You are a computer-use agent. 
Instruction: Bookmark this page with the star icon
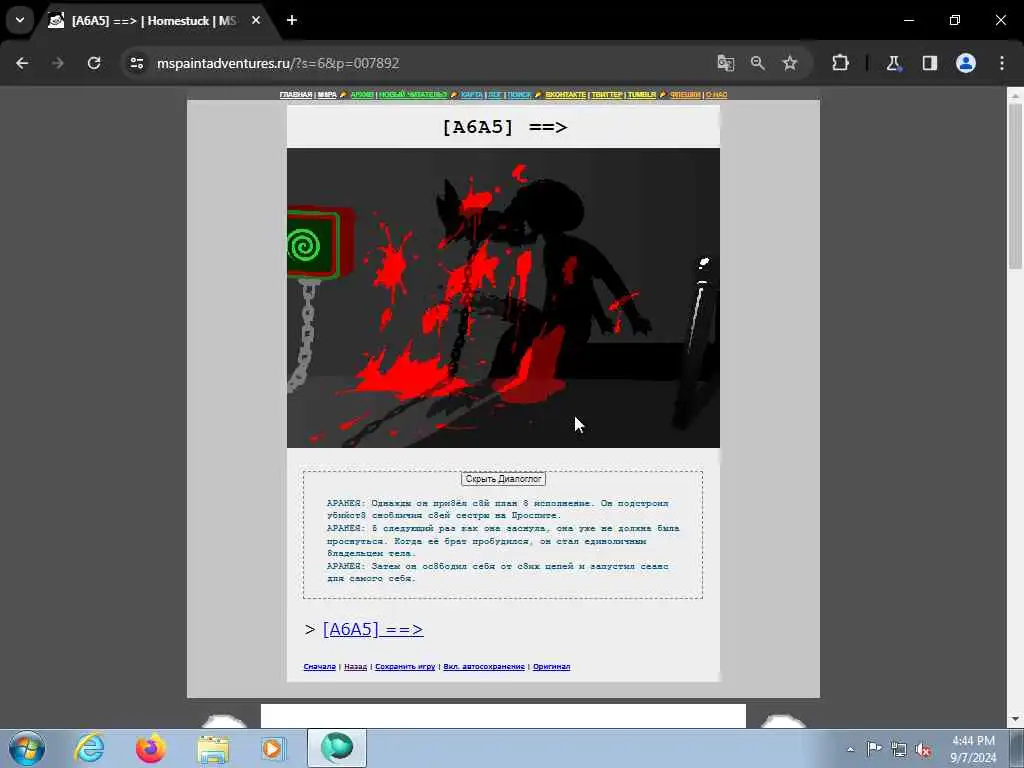click(790, 63)
